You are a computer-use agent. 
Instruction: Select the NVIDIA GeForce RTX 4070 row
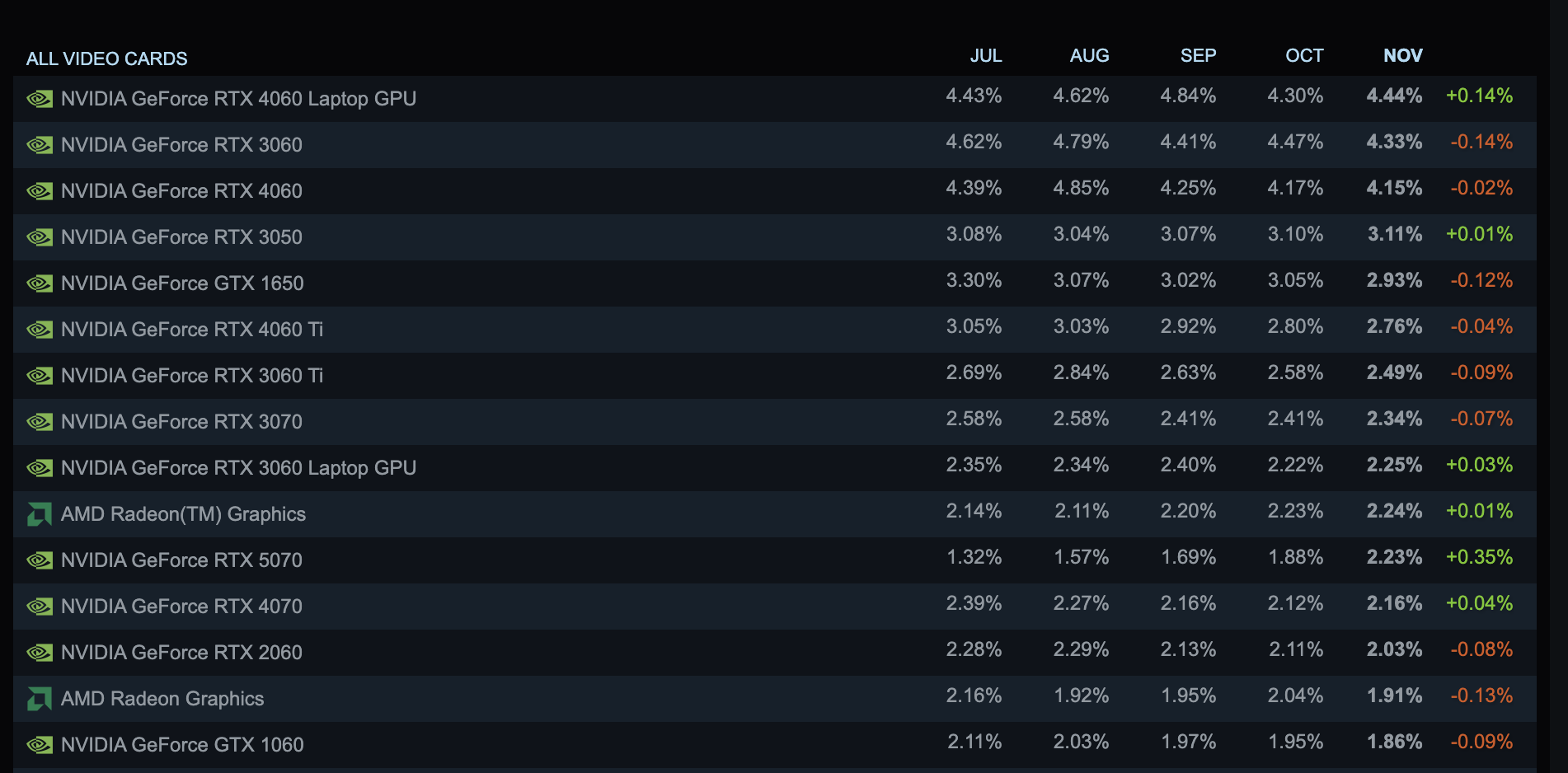pos(181,607)
